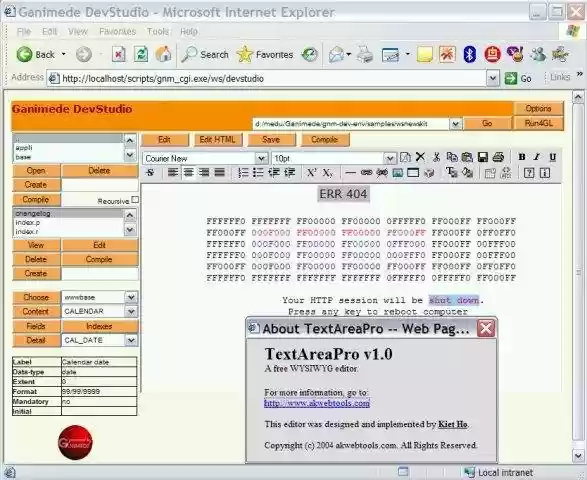Viewport: 587px width, 480px height.
Task: Align text right in the editor
Action: tap(204, 173)
